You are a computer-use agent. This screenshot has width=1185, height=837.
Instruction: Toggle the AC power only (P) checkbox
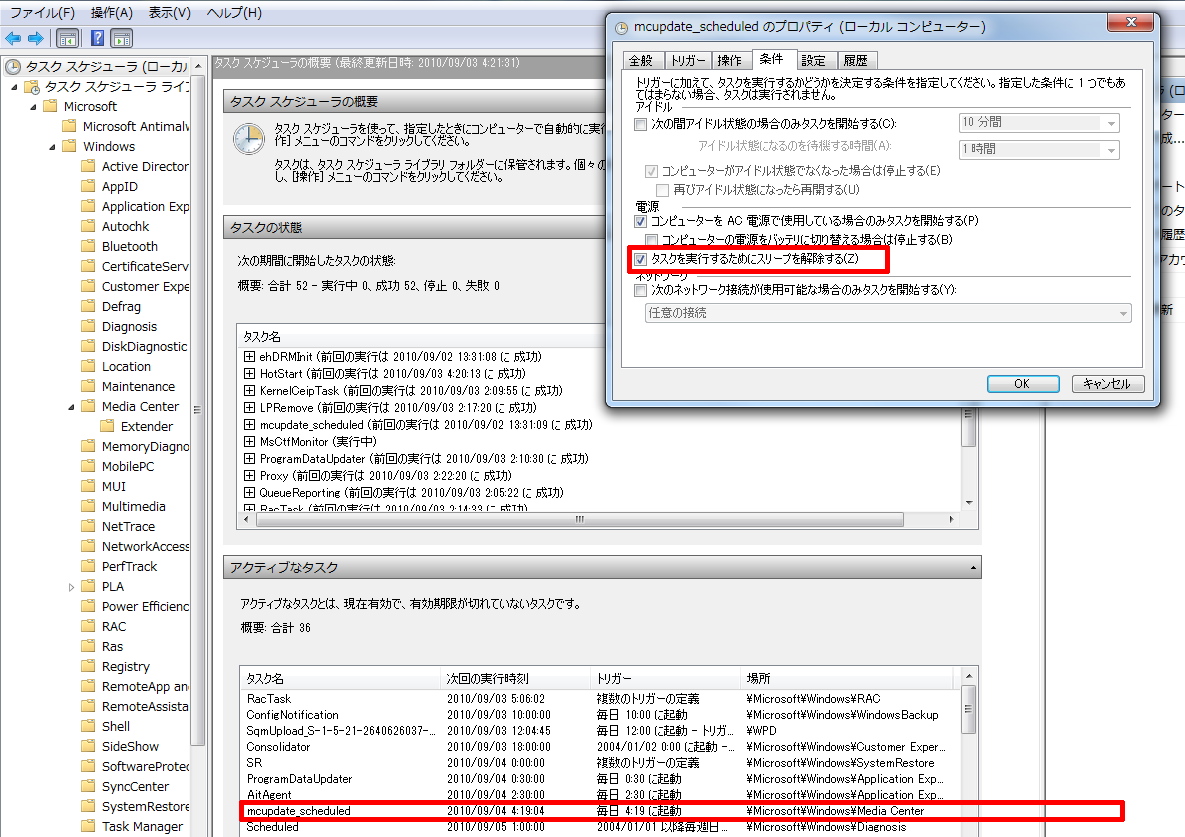[x=641, y=220]
